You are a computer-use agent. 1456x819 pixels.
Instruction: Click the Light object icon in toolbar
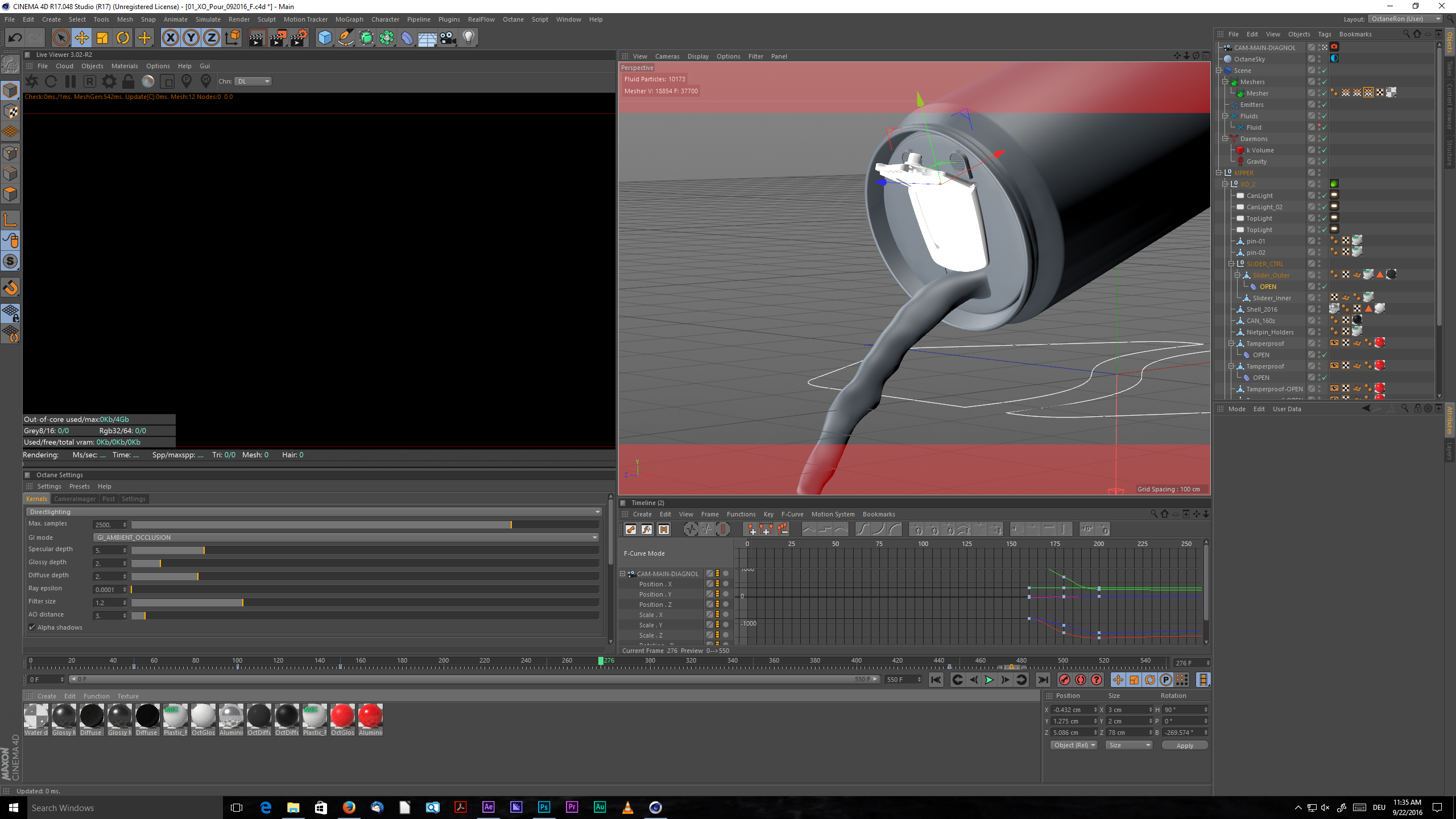point(468,38)
